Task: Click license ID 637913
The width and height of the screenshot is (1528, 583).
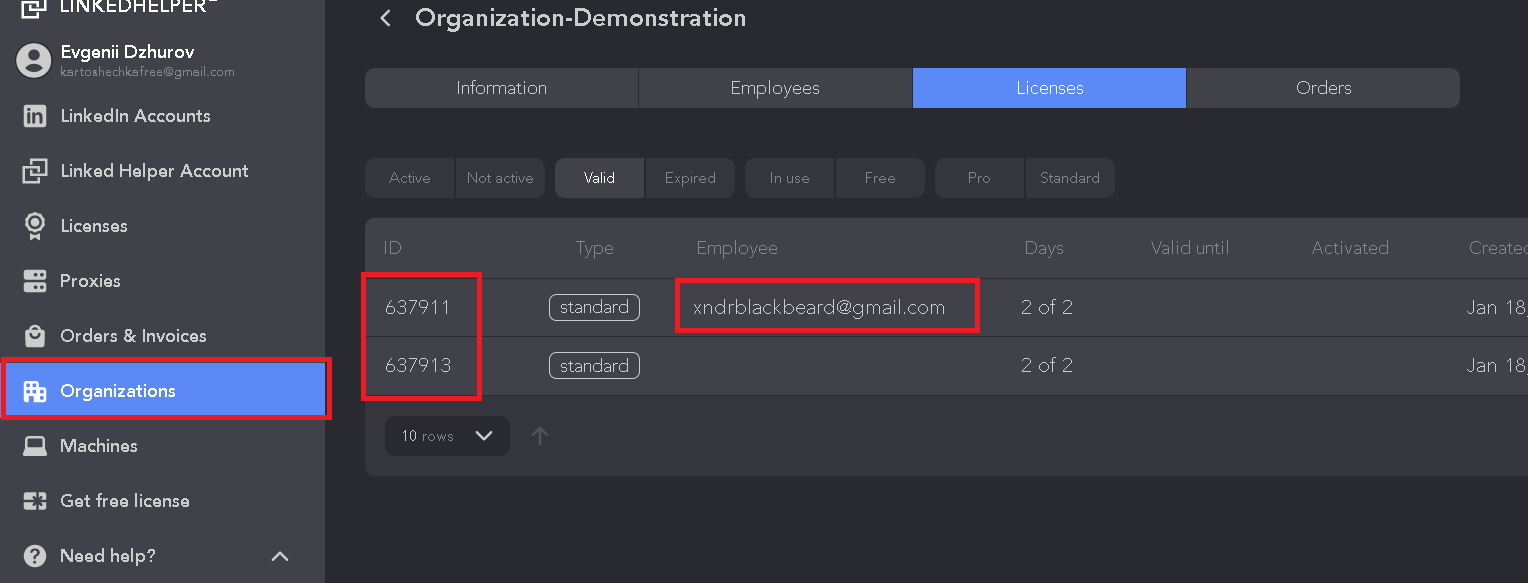Action: point(417,366)
